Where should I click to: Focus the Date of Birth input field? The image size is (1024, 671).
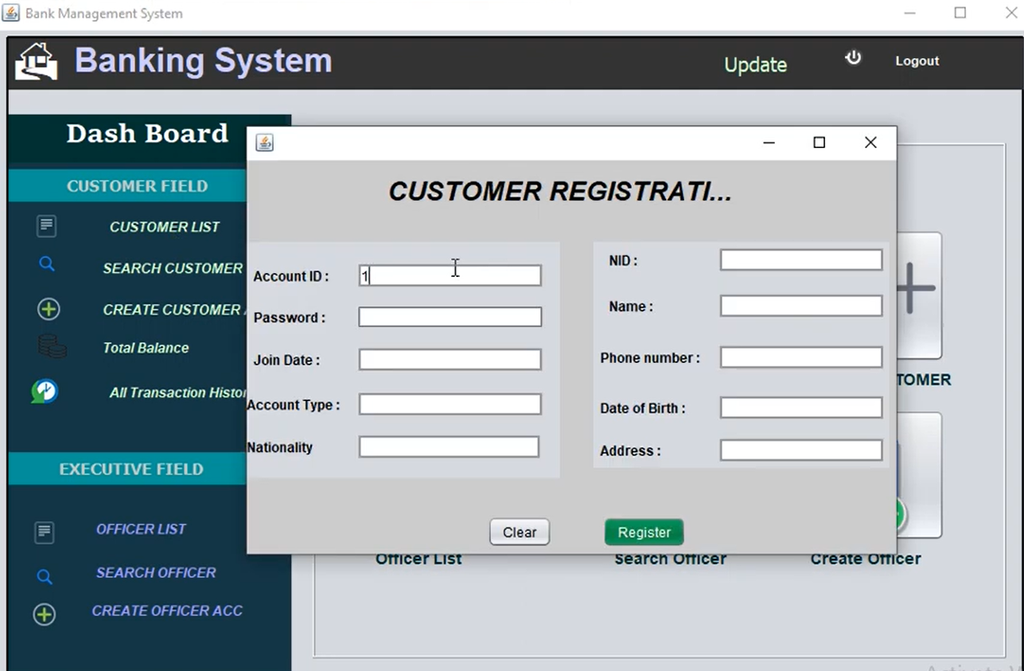801,407
